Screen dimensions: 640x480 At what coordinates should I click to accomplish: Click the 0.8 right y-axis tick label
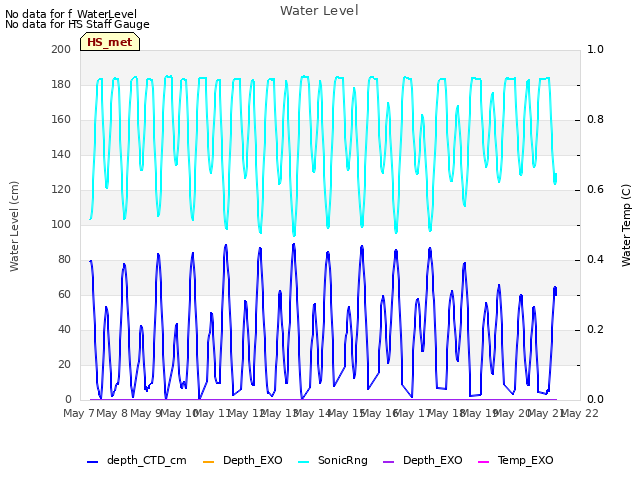595,120
